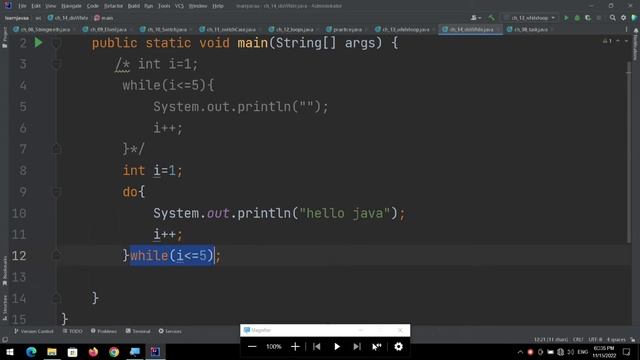Collapse main method fold marker on line 2

pyautogui.click(x=56, y=43)
